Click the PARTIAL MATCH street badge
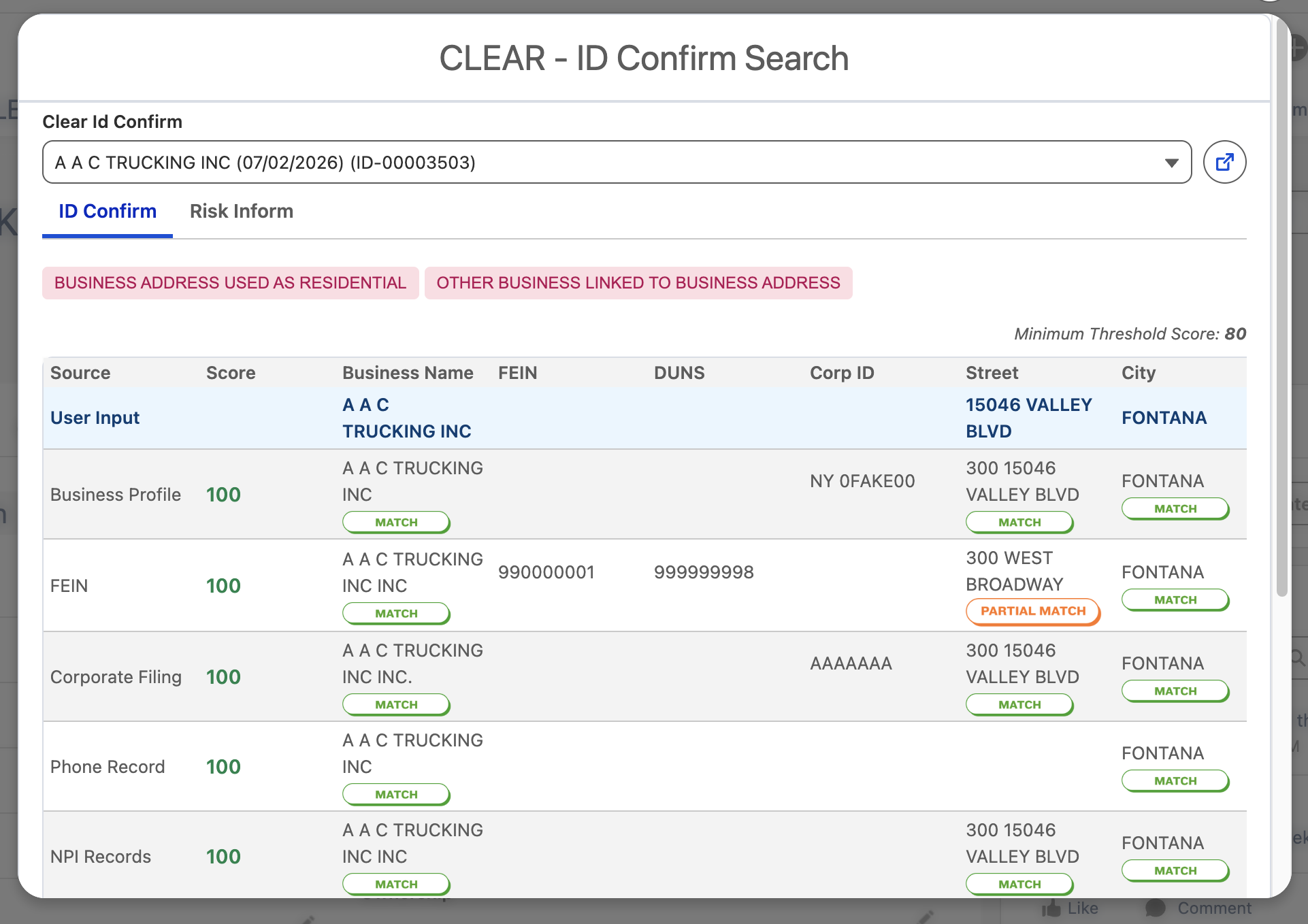This screenshot has height=924, width=1308. [1033, 611]
